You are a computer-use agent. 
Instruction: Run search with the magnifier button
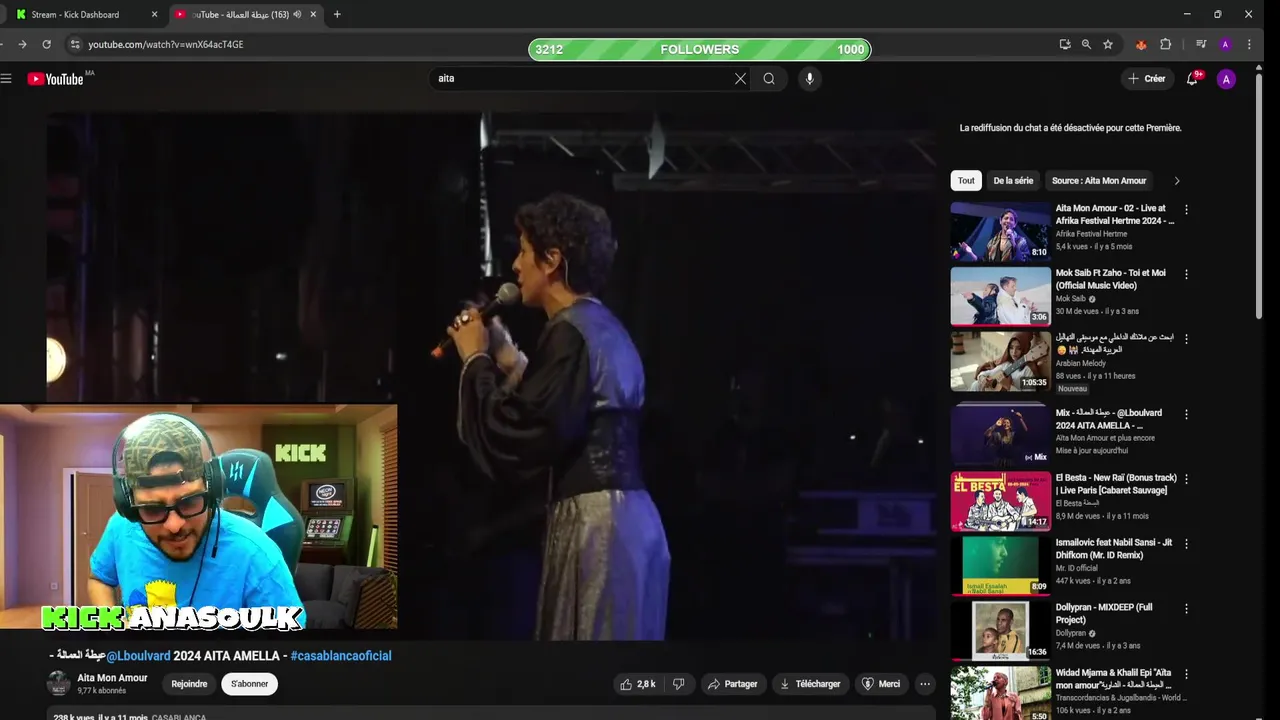tap(769, 79)
